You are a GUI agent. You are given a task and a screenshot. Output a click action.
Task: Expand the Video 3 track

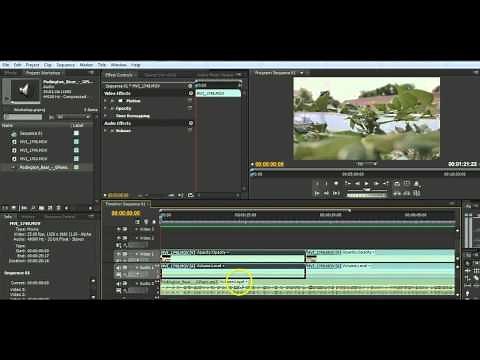[136, 229]
